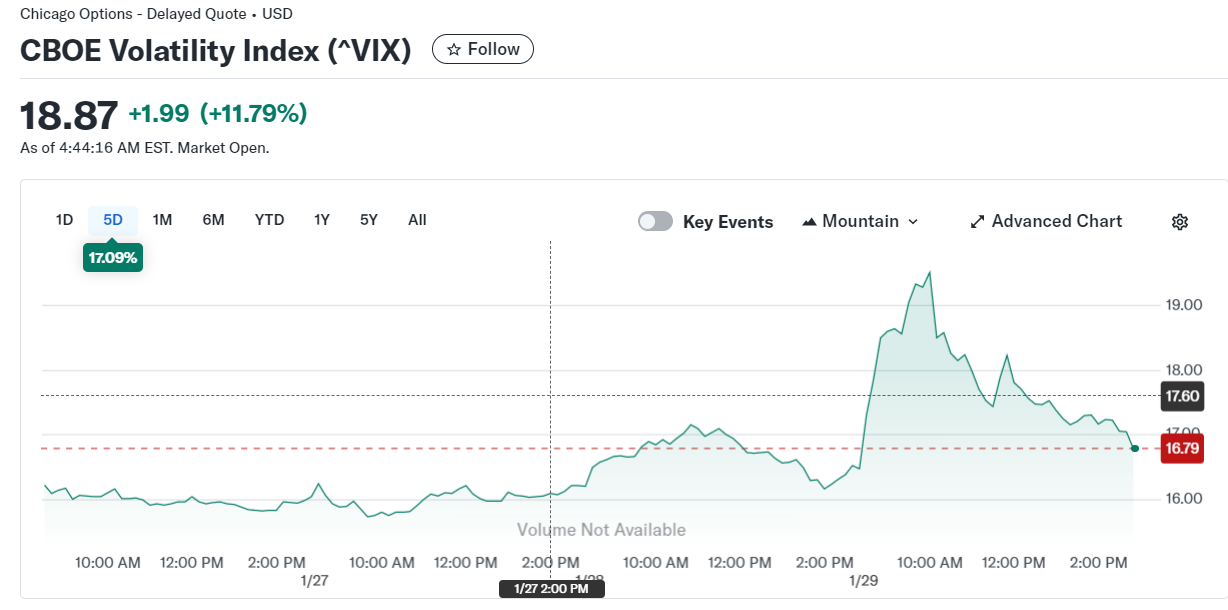
Task: Click the star icon in Follow button
Action: click(x=454, y=49)
